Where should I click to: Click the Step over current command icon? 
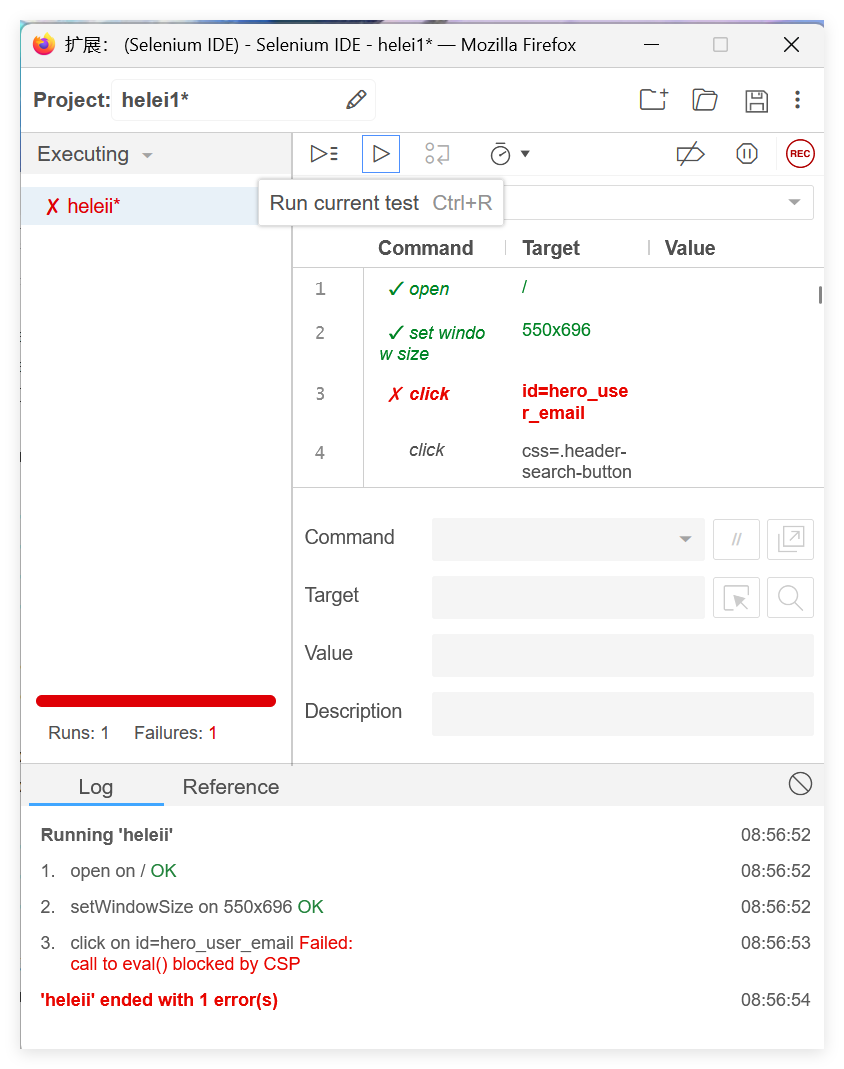pos(437,154)
